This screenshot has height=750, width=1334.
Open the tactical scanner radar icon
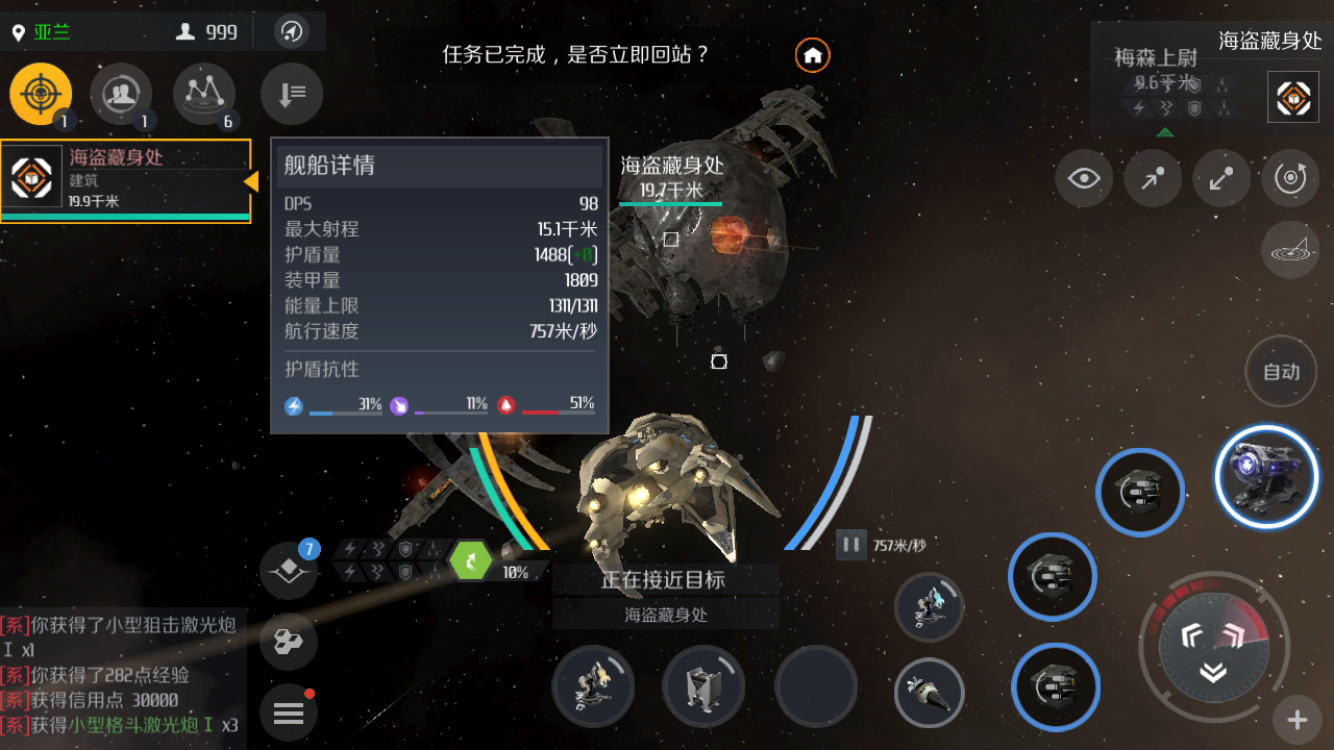click(1290, 250)
